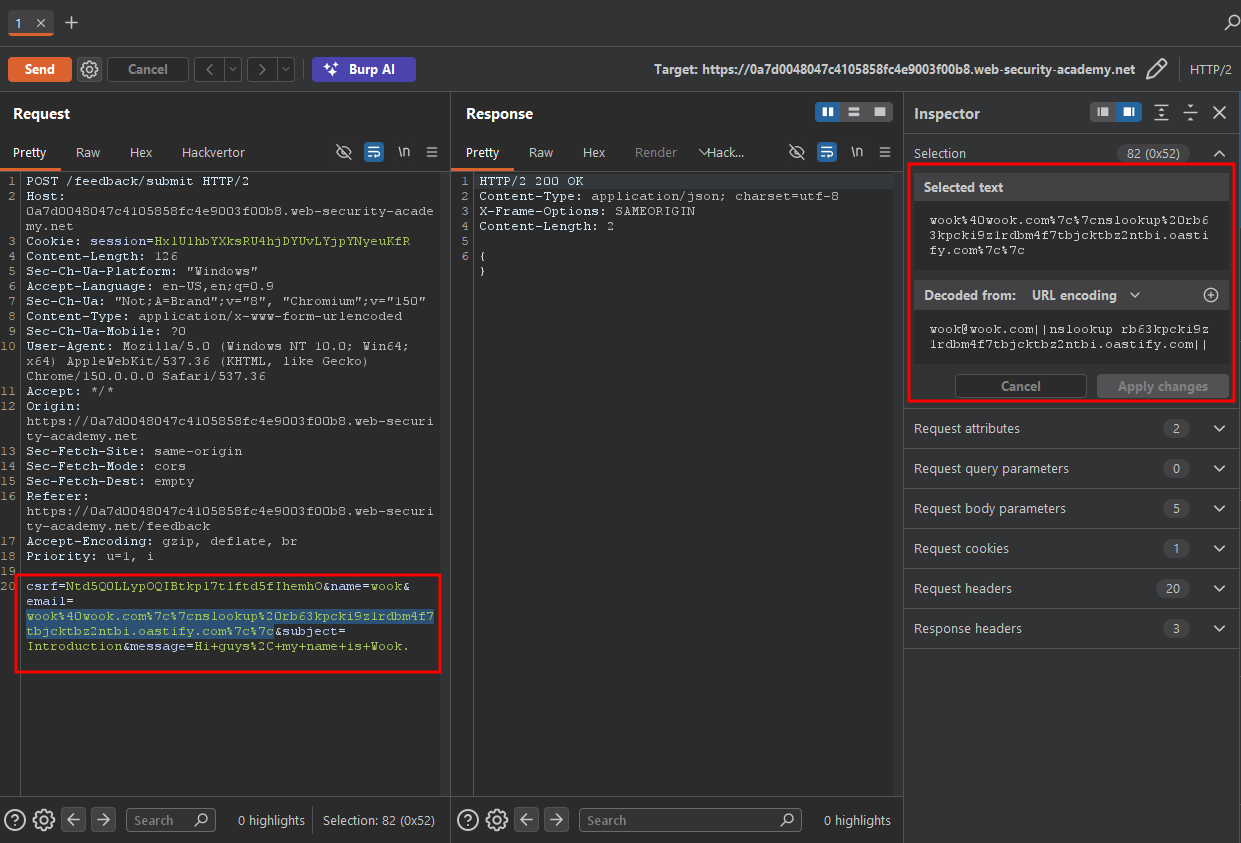Viewport: 1241px width, 843px height.
Task: Send the request with Send button
Action: (x=40, y=69)
